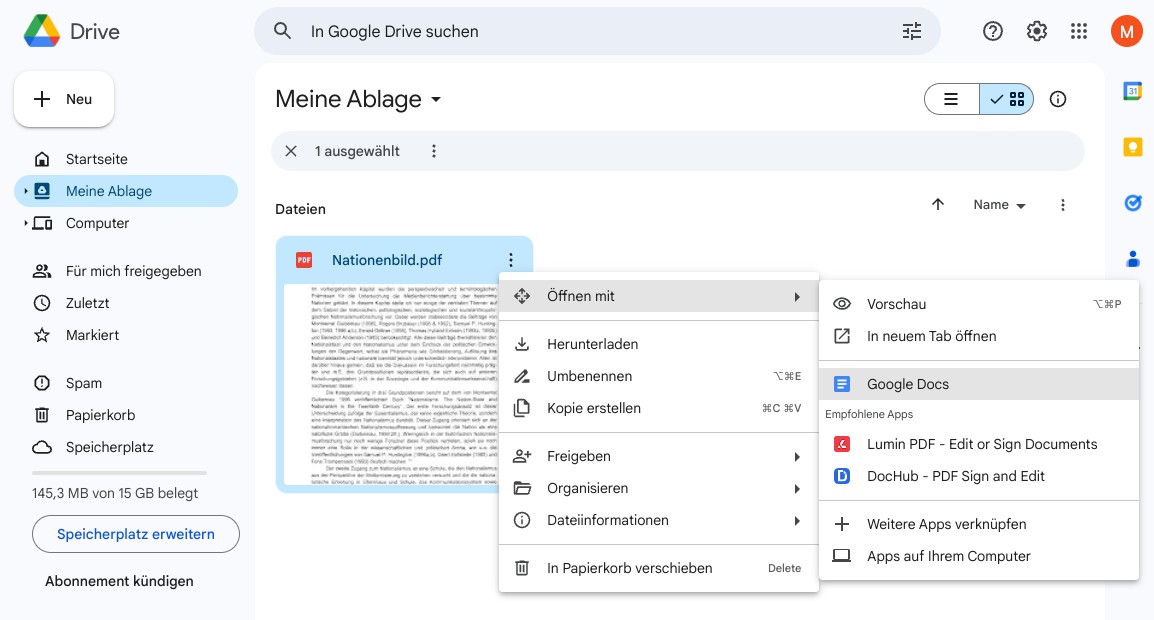Open Google Tasks side panel icon
Image resolution: width=1154 pixels, height=620 pixels.
tap(1133, 202)
